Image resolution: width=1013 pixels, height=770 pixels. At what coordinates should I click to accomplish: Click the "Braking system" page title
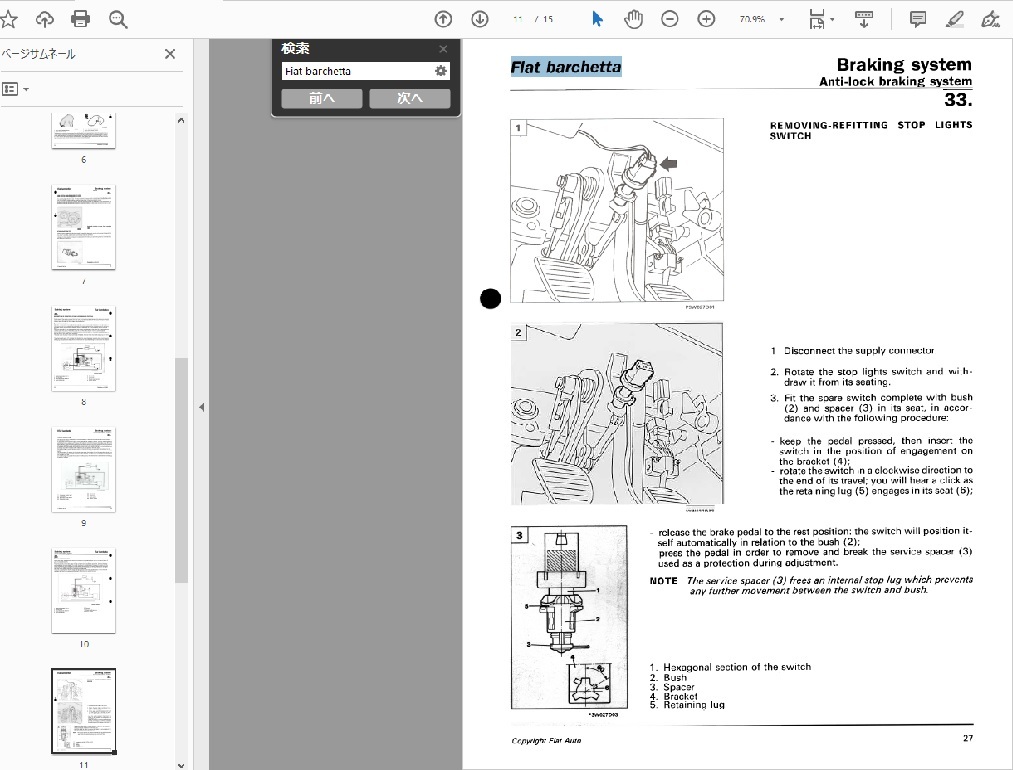point(904,65)
